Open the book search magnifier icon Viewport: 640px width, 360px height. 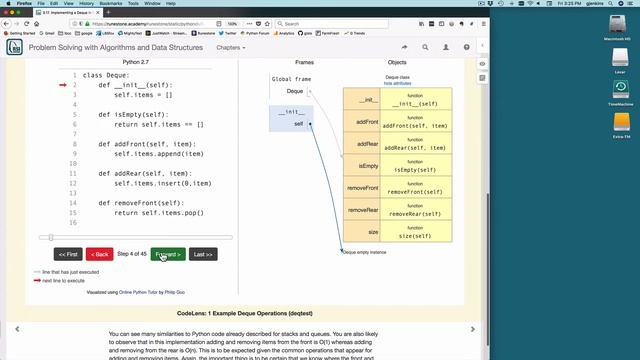tap(425, 47)
